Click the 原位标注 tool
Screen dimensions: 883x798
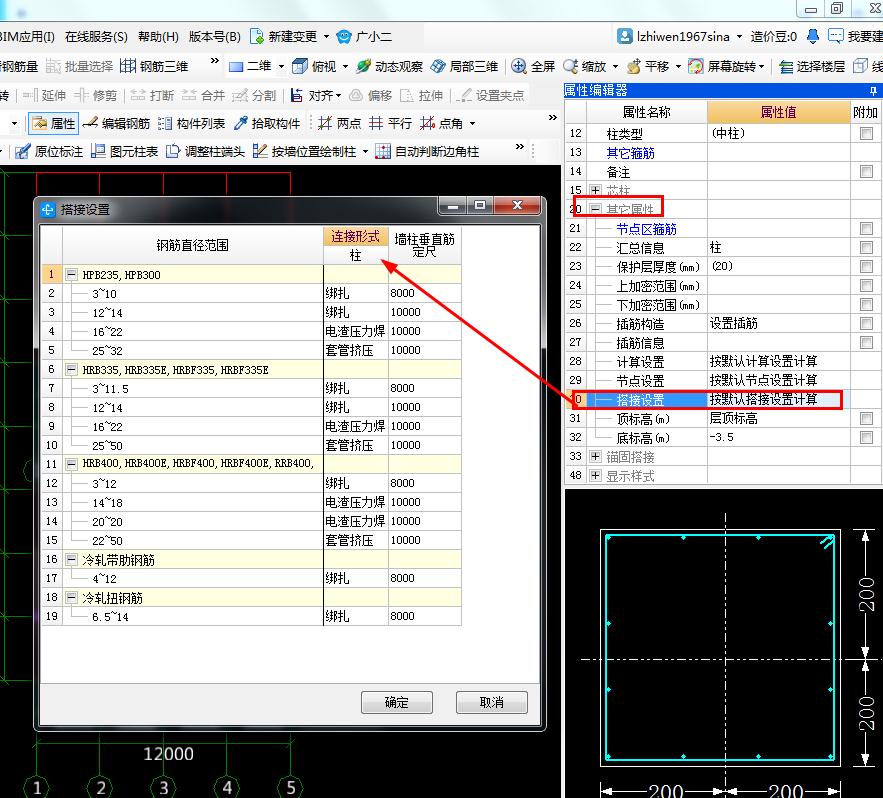pos(49,151)
